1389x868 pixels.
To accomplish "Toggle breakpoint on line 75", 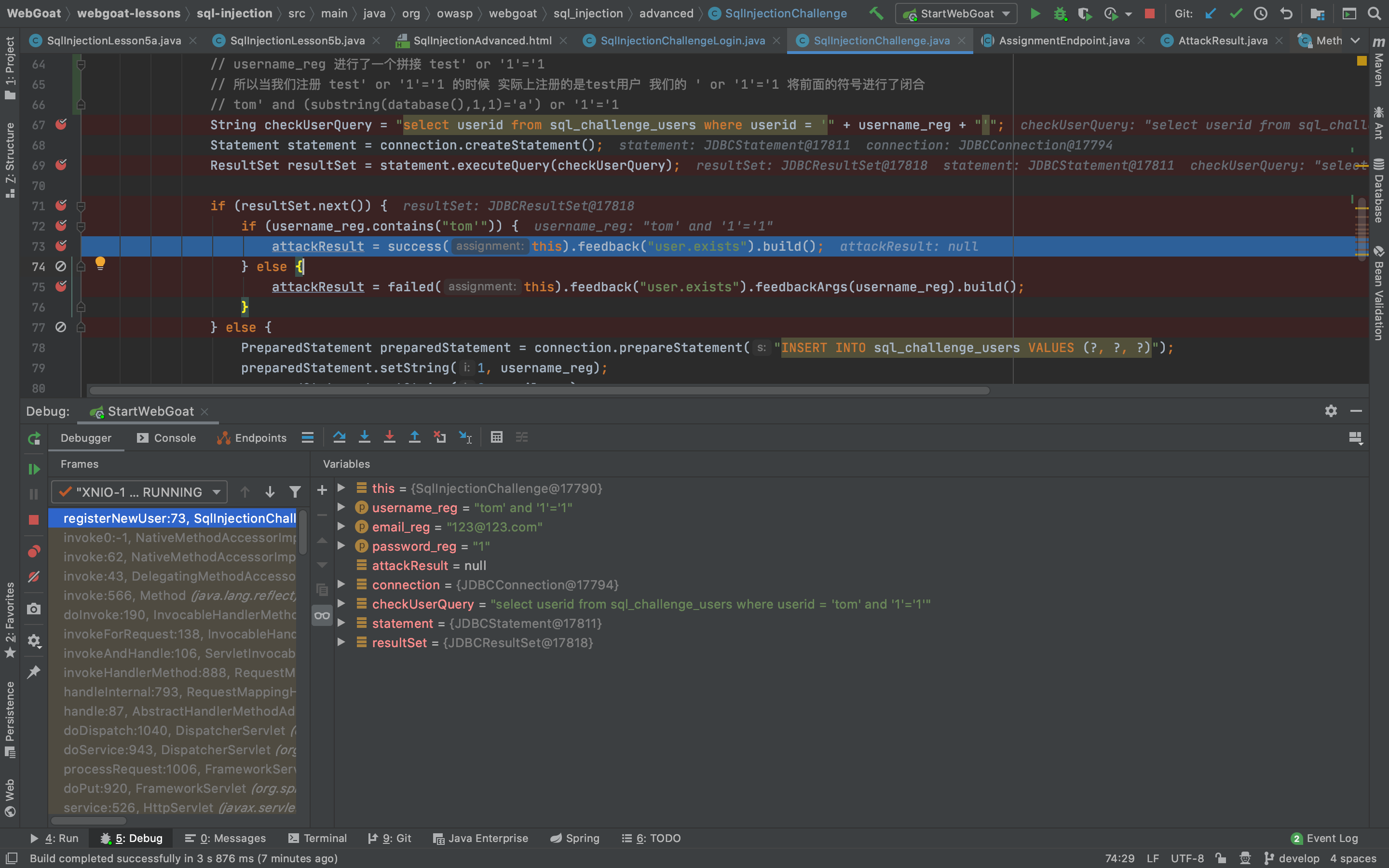I will tap(61, 286).
